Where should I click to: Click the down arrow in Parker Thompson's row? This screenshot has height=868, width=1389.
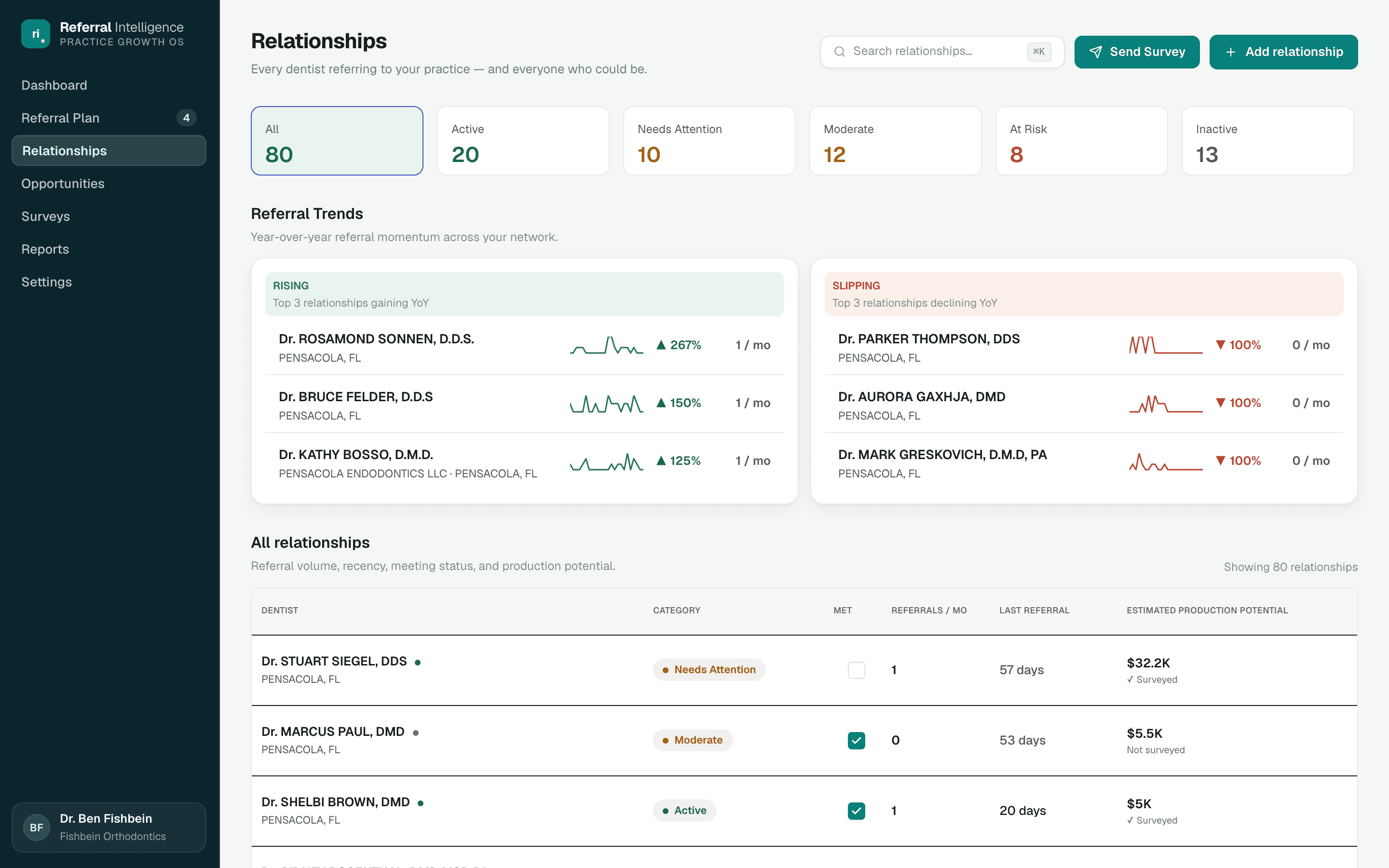tap(1221, 345)
